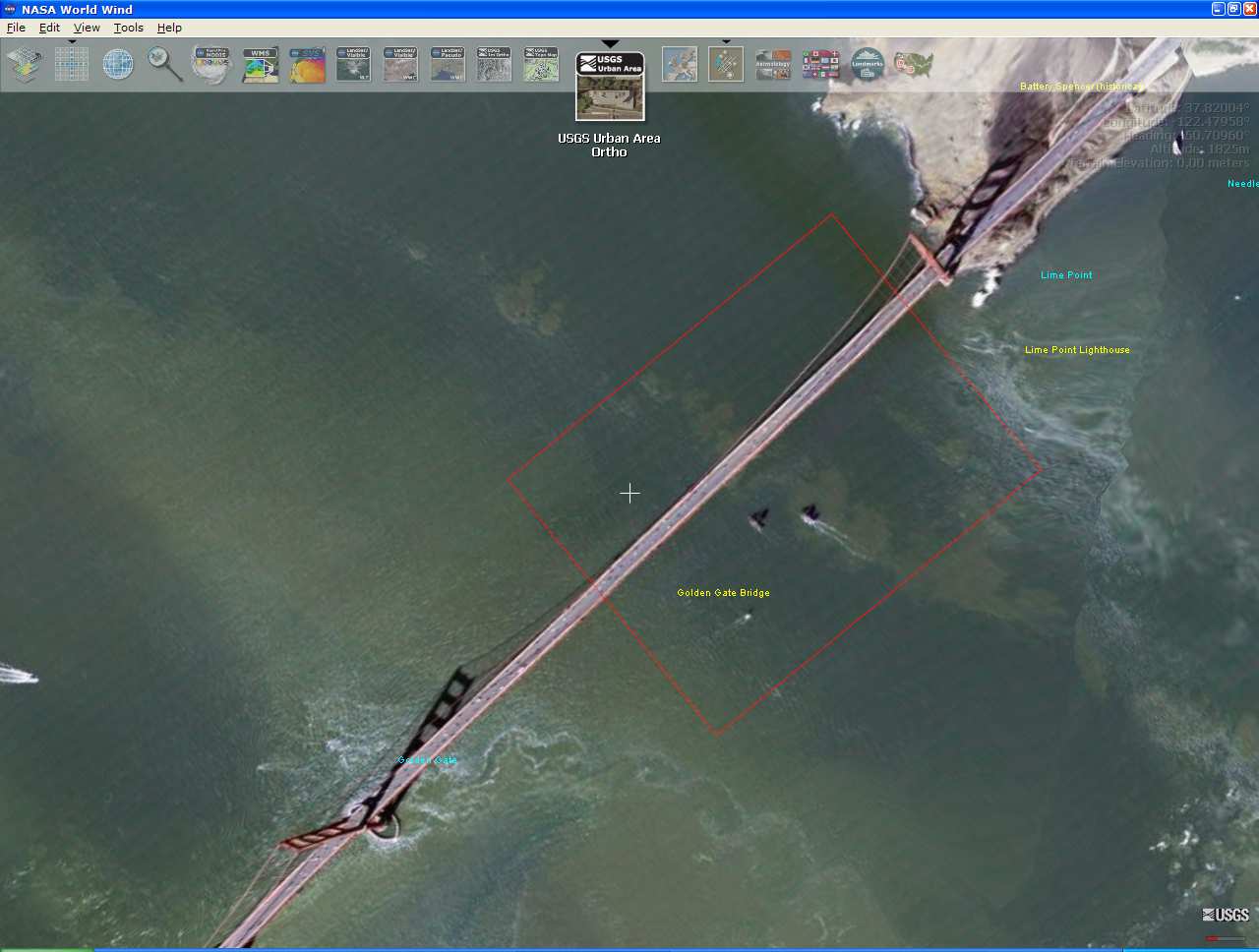Enable the USGS 1m Ortho layer
The width and height of the screenshot is (1259, 952).
coord(494,65)
